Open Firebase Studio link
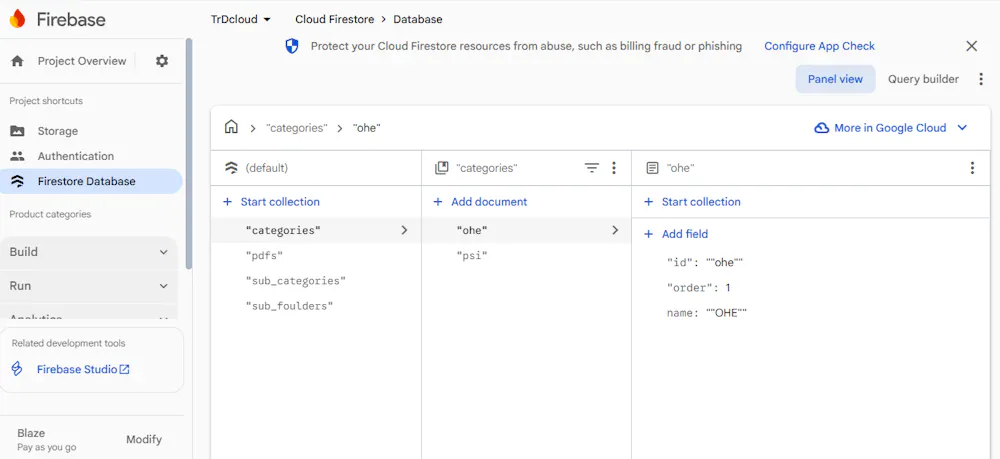Screen dimensions: 1000x459 coord(83,369)
